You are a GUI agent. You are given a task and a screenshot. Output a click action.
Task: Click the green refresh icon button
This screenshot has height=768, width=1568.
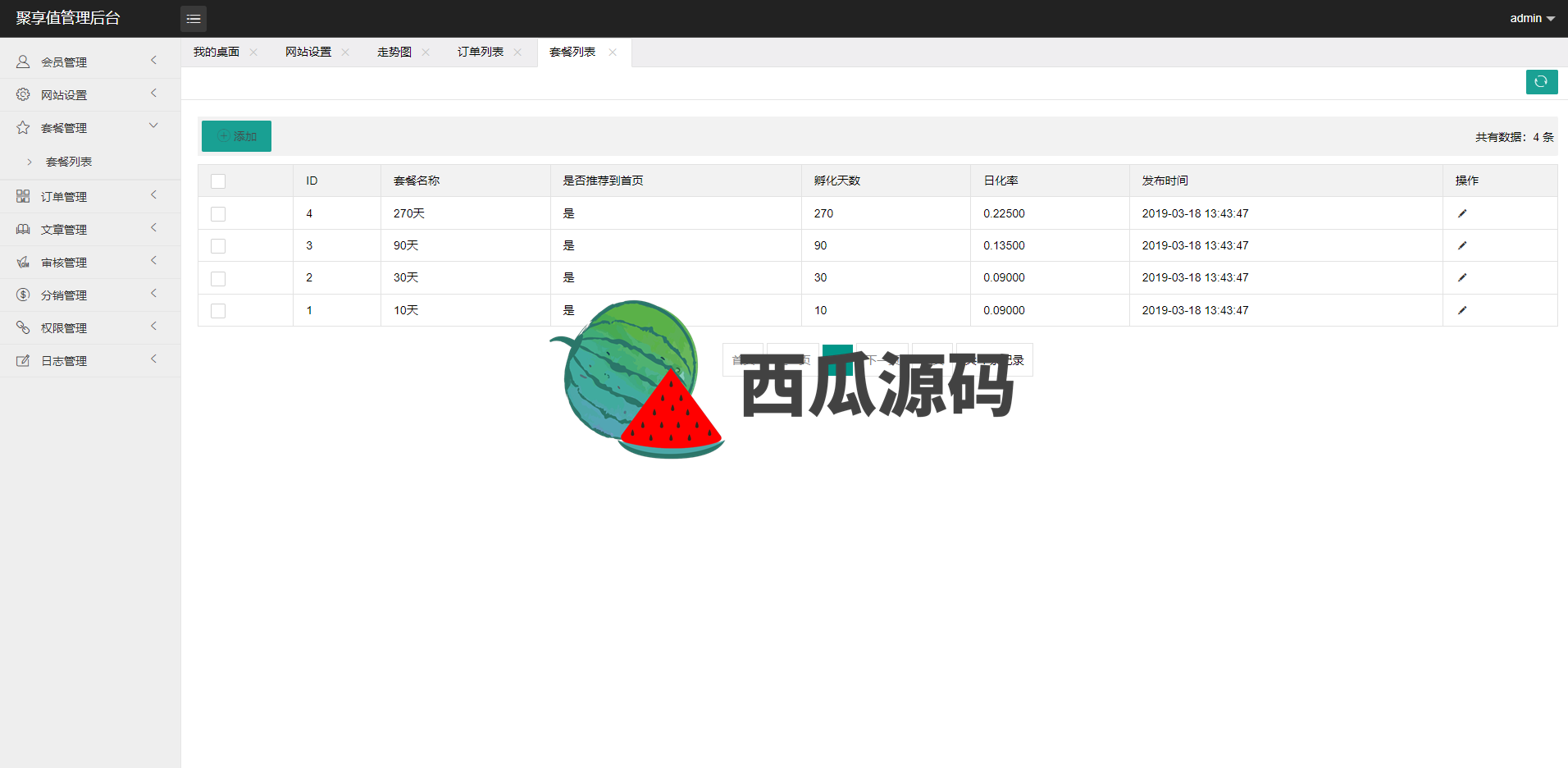pyautogui.click(x=1542, y=81)
